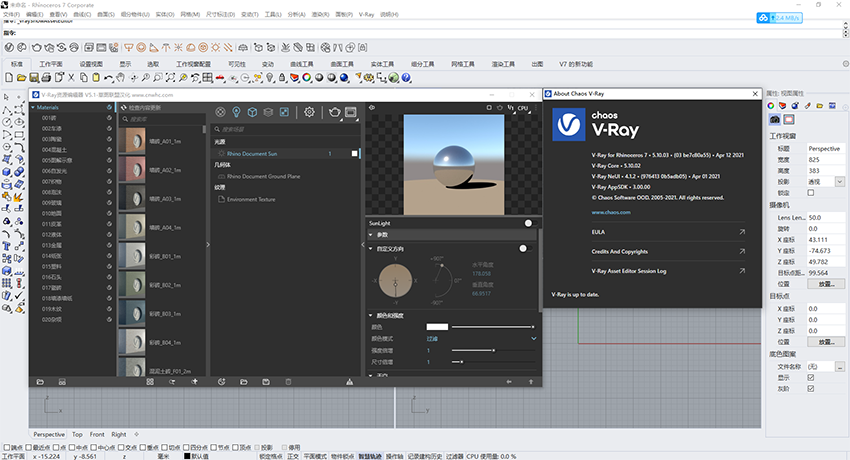Click the Cut scissors icon

coord(71,78)
